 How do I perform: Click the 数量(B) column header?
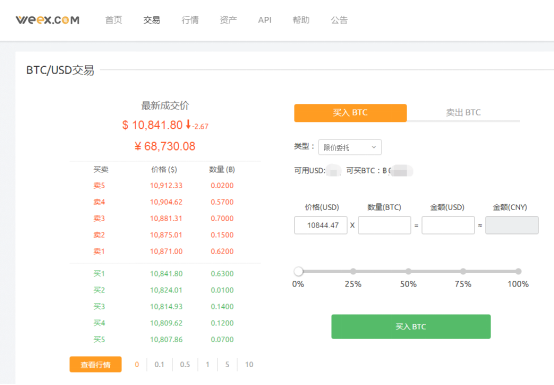222,170
